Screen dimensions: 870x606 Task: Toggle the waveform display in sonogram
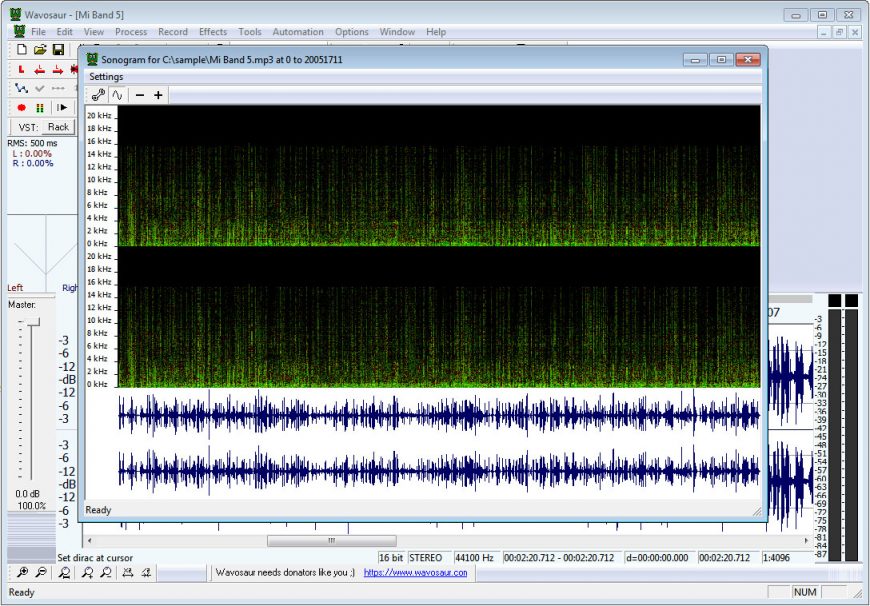pyautogui.click(x=117, y=95)
